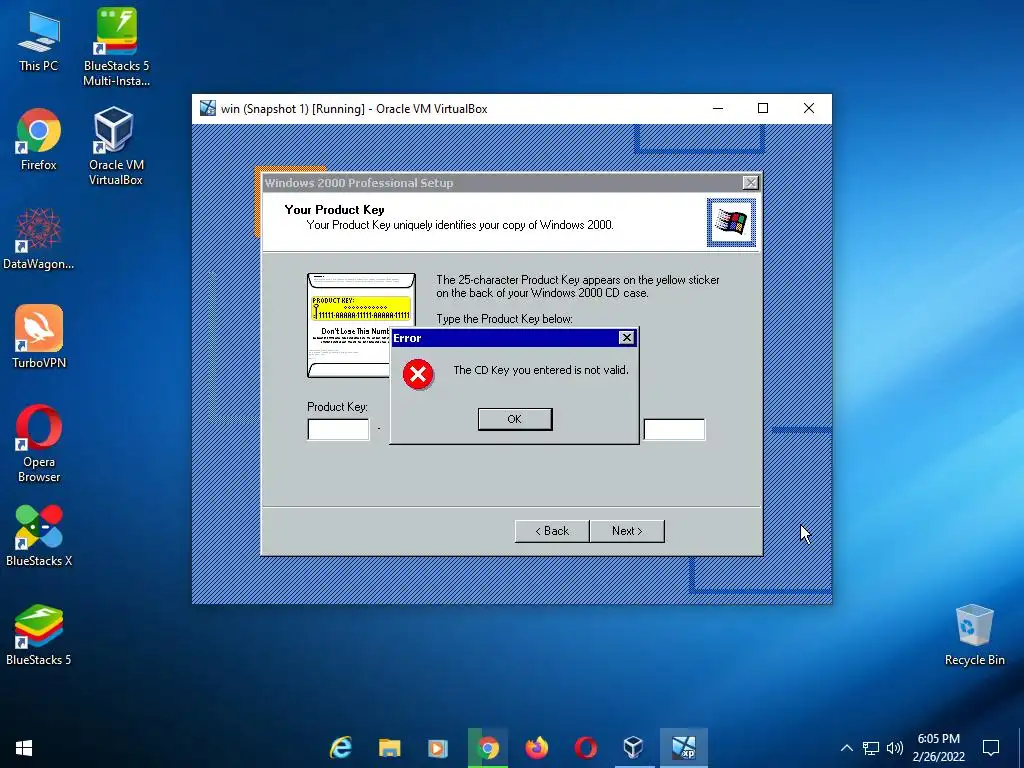Click the Next button in Setup
This screenshot has height=768, width=1024.
(x=627, y=531)
